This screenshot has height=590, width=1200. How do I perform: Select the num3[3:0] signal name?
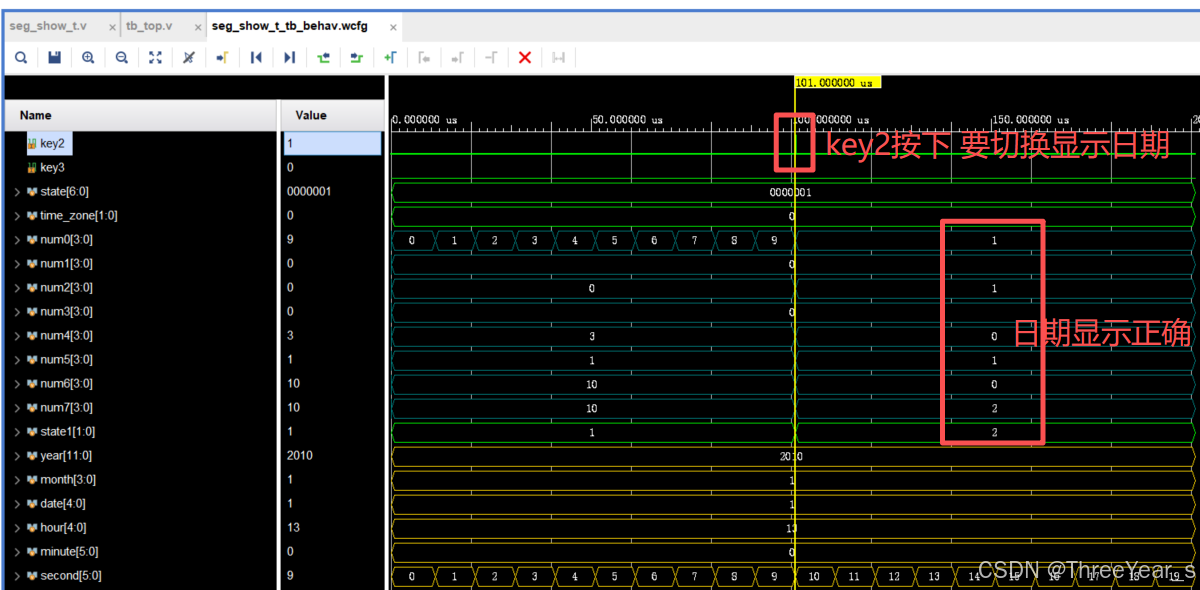pos(67,311)
